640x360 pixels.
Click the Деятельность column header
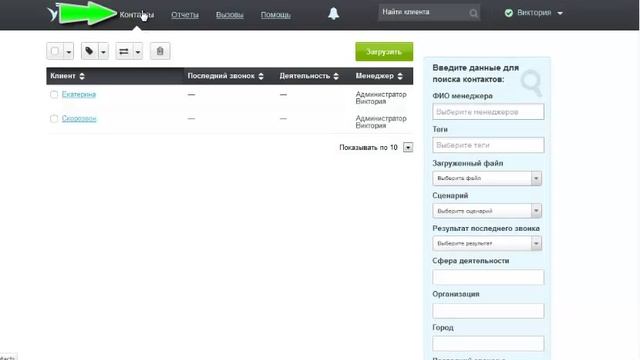pyautogui.click(x=304, y=76)
